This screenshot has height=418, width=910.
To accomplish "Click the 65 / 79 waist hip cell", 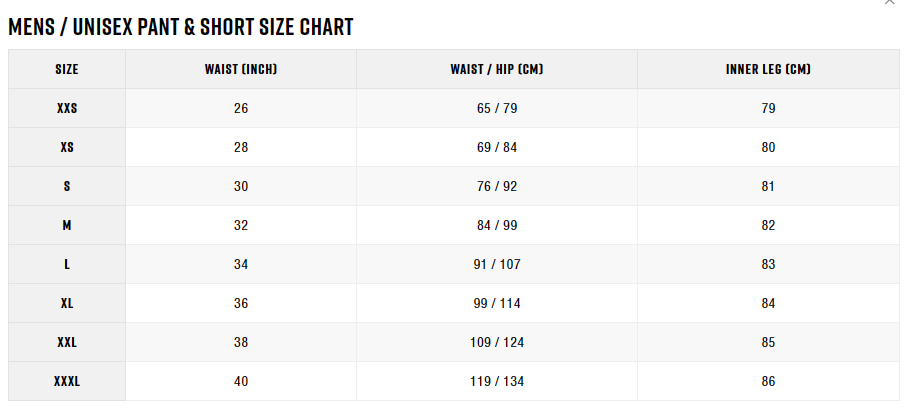I will [497, 108].
